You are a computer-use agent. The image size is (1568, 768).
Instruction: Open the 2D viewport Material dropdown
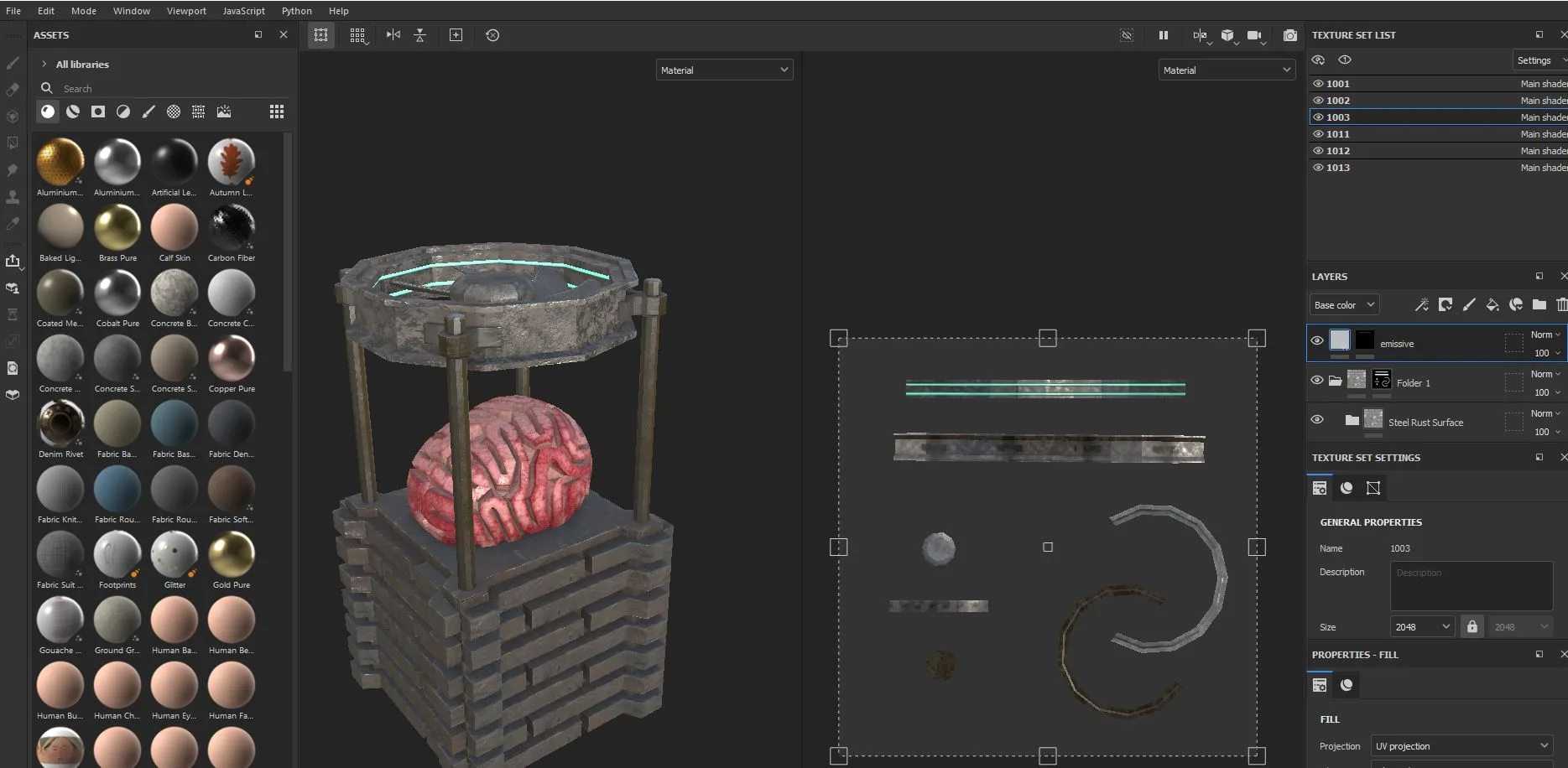click(1227, 70)
